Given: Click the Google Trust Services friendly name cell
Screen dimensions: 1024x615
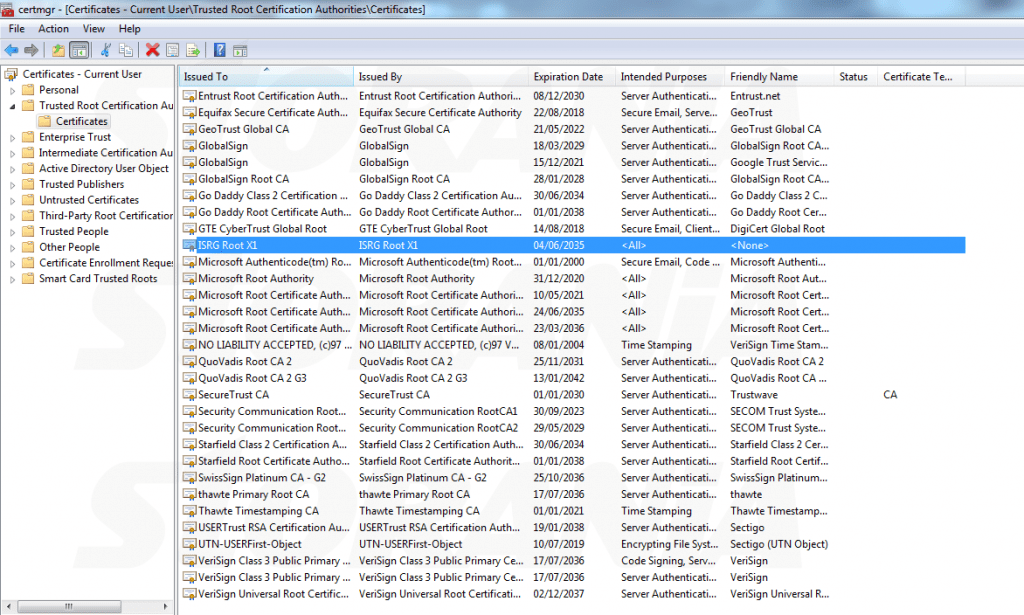Looking at the screenshot, I should click(778, 163).
